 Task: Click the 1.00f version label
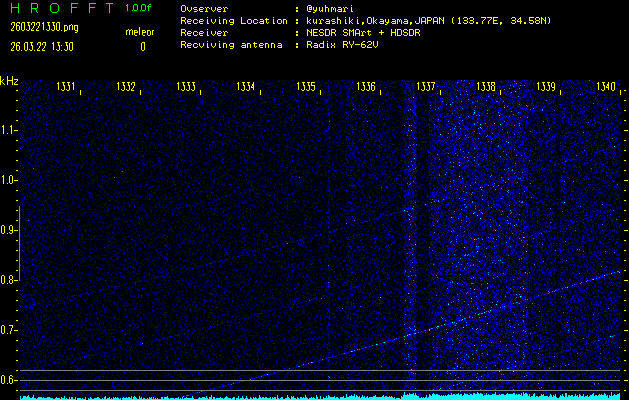139,8
